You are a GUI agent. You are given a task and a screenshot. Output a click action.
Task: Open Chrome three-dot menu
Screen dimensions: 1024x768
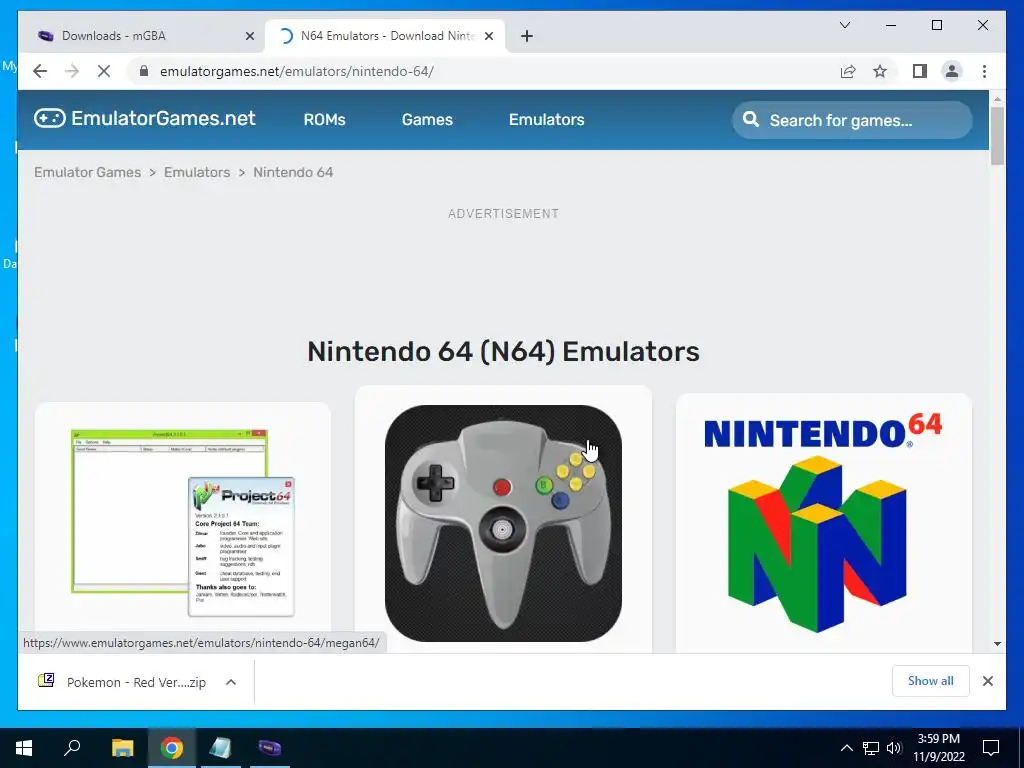pyautogui.click(x=984, y=71)
